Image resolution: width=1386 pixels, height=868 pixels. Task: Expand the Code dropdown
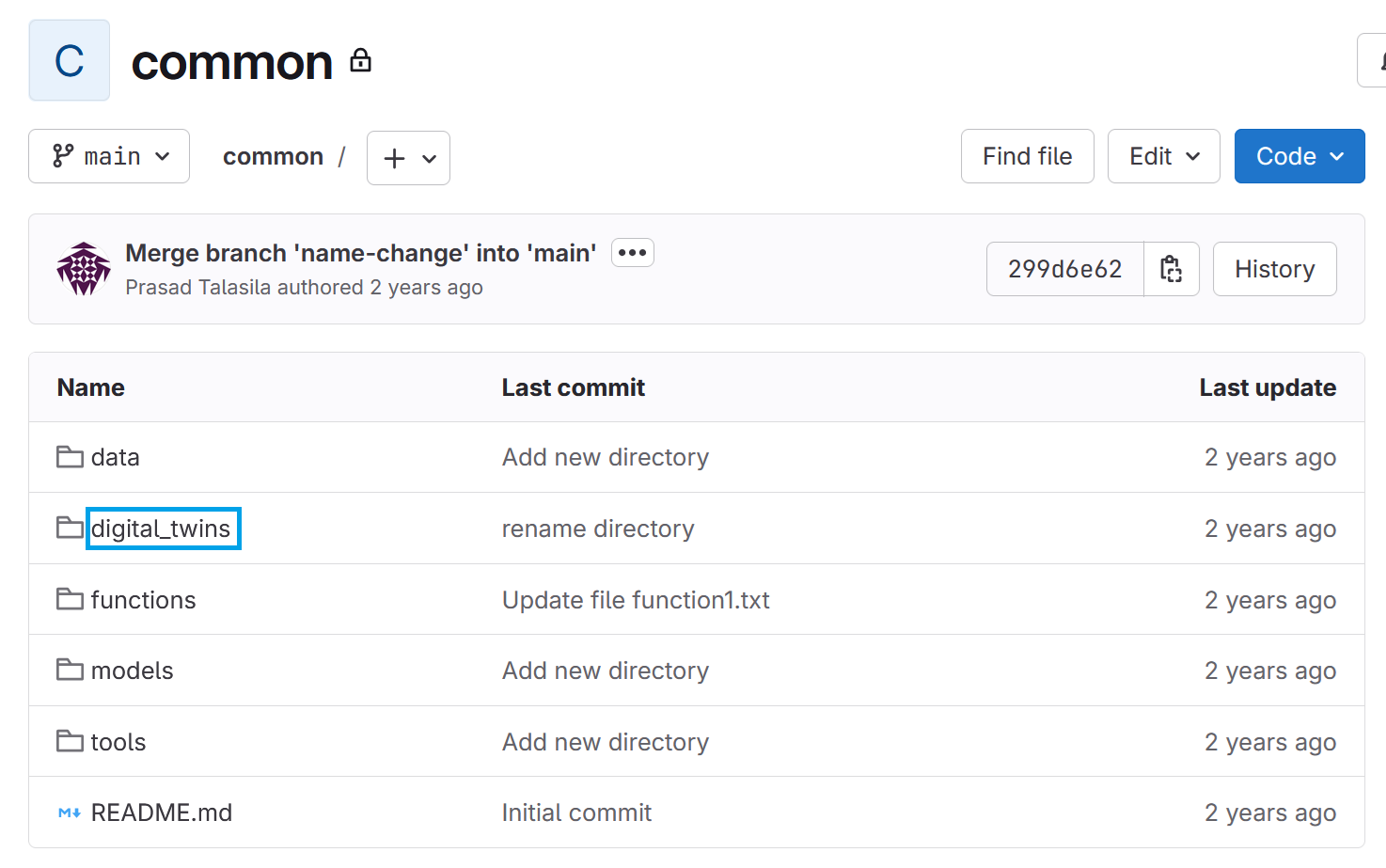(1299, 156)
